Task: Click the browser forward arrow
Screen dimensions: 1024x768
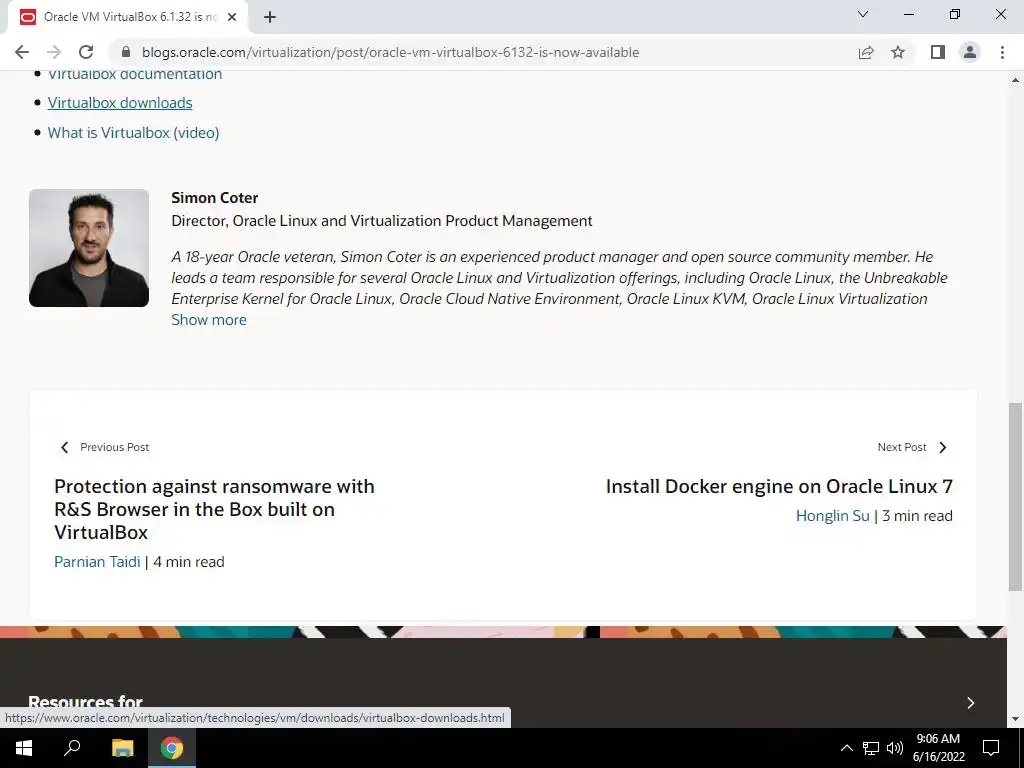Action: tap(54, 52)
